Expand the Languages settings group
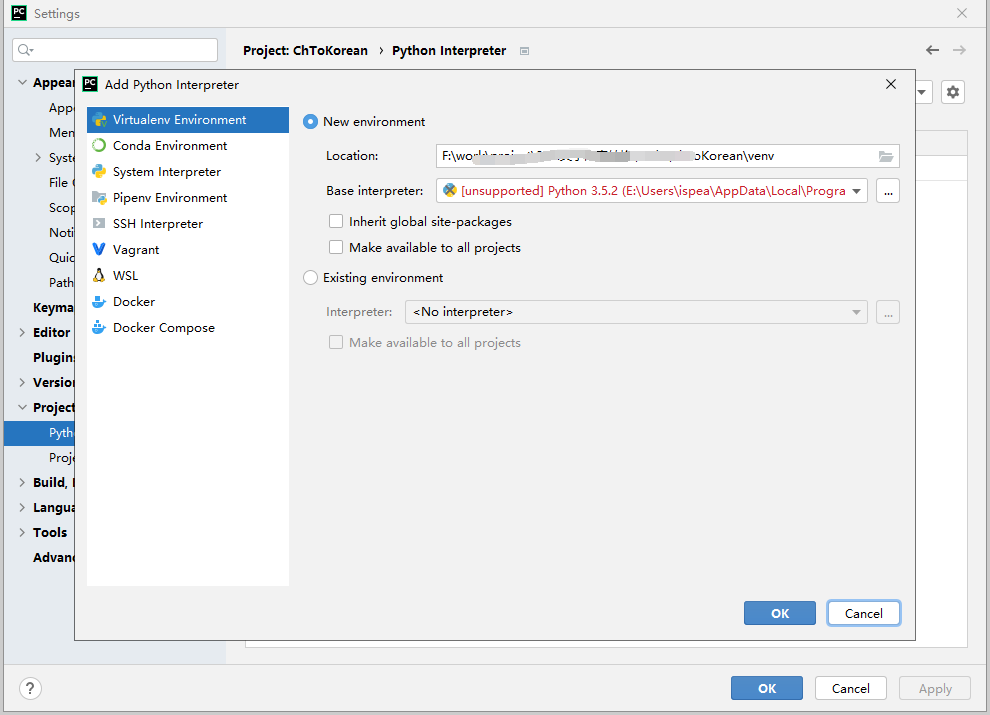 [x=22, y=507]
